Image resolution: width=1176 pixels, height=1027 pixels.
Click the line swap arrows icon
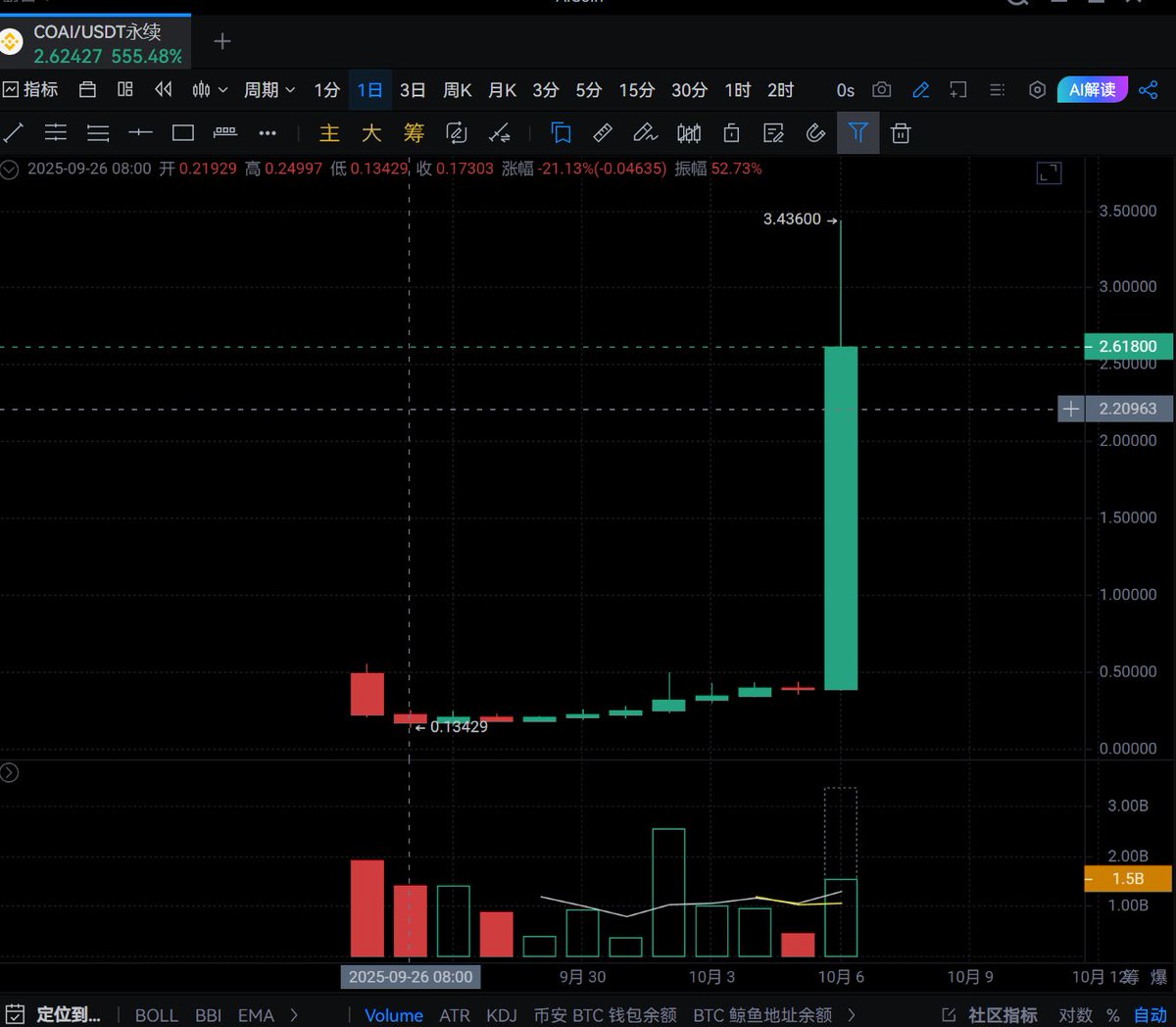coord(500,133)
